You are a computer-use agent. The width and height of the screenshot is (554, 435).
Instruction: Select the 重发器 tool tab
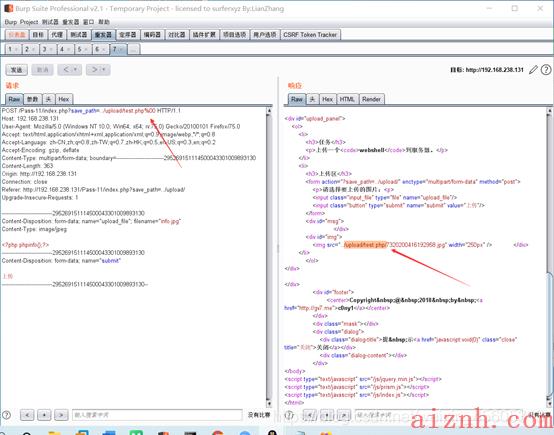coord(103,35)
